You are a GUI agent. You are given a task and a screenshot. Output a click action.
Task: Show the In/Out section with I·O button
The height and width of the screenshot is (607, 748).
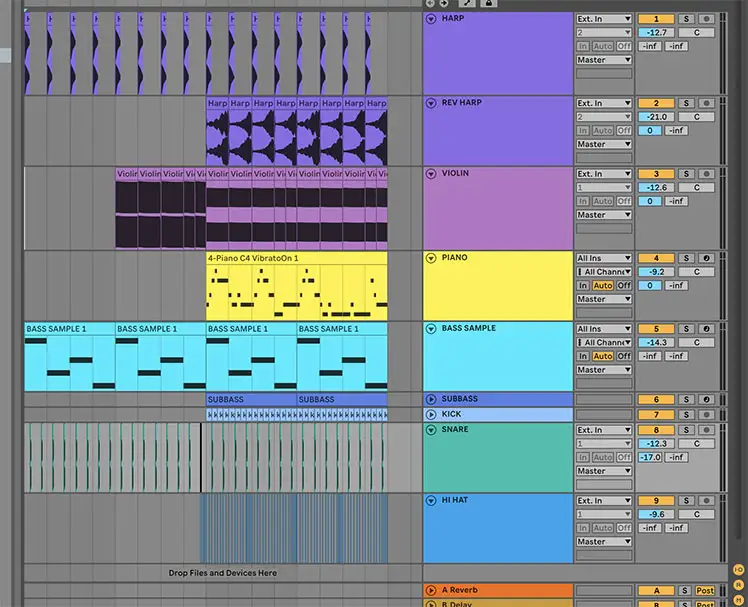point(739,569)
